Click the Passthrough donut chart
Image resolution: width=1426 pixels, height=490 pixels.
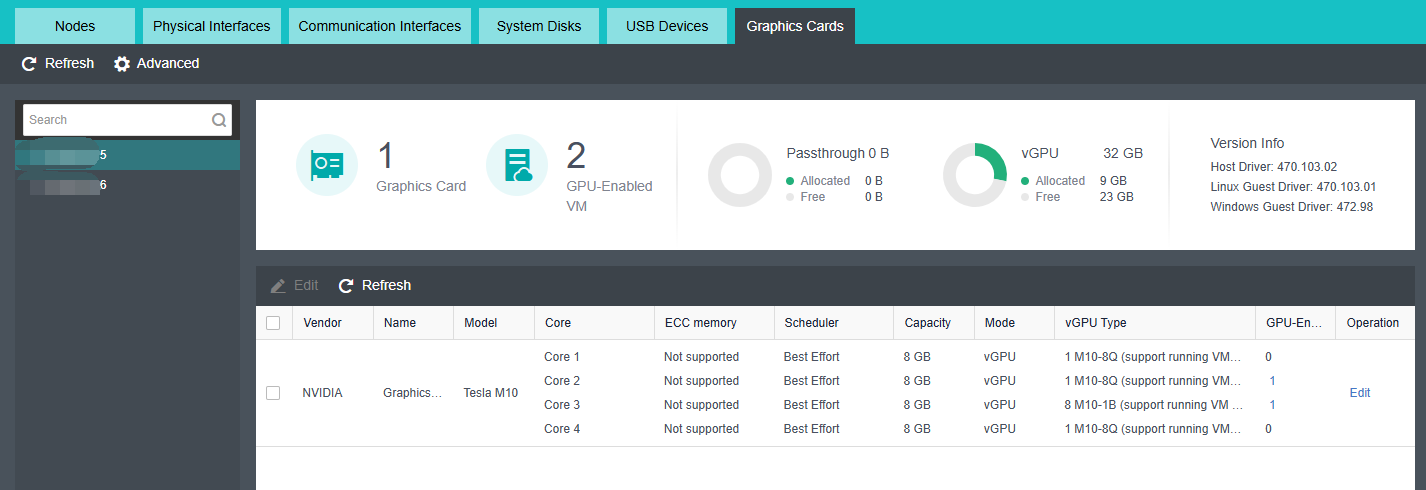739,175
